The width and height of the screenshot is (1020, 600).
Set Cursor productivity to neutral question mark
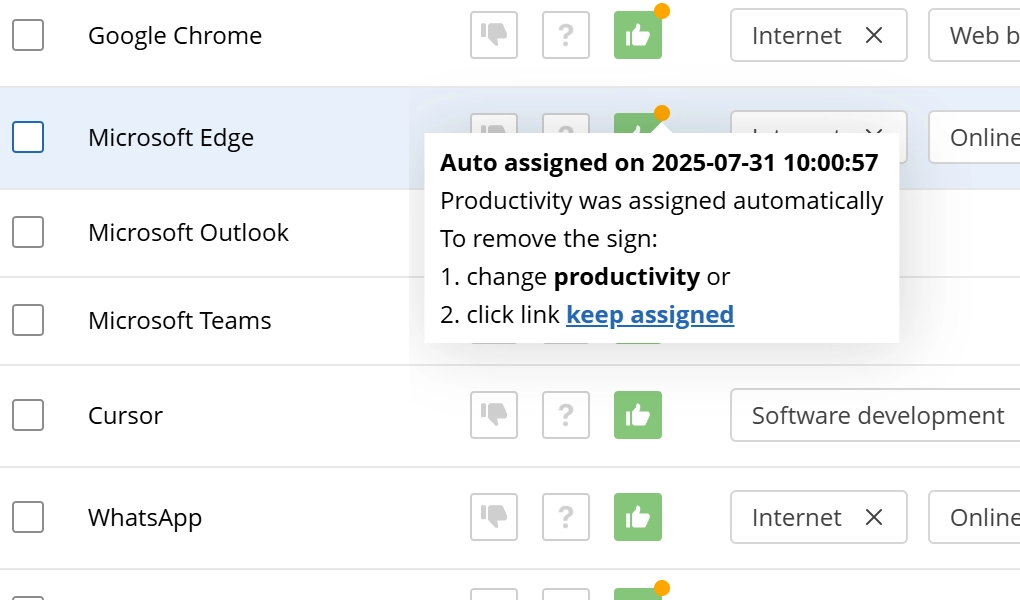566,415
